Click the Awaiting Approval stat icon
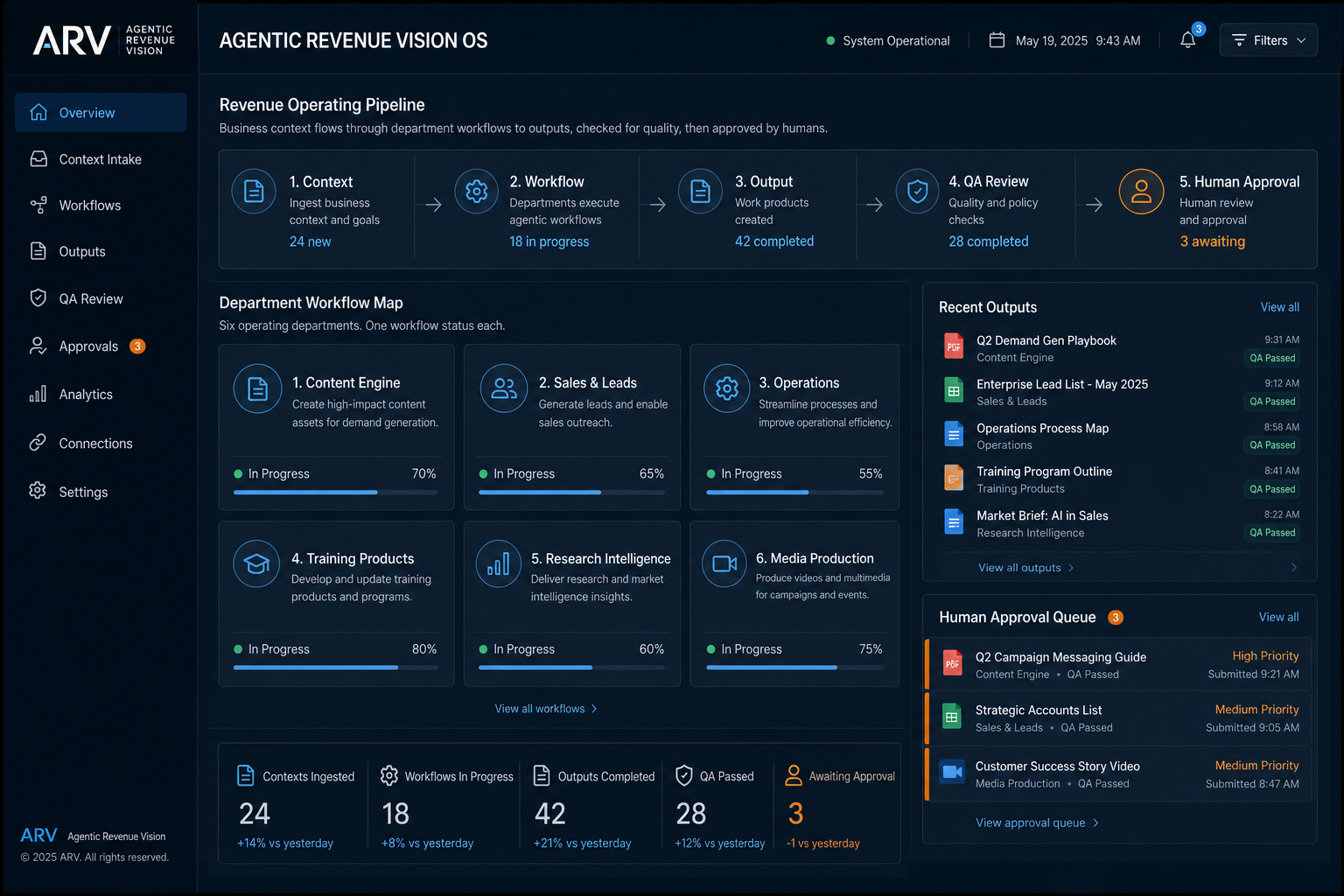The width and height of the screenshot is (1344, 896). click(x=794, y=775)
